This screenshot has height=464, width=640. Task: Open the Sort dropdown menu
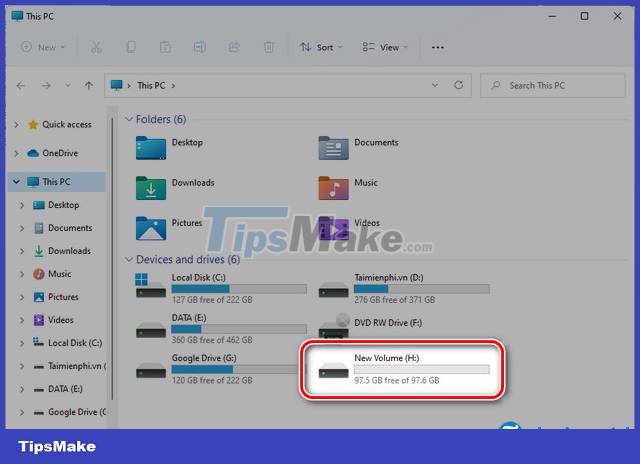pos(321,47)
